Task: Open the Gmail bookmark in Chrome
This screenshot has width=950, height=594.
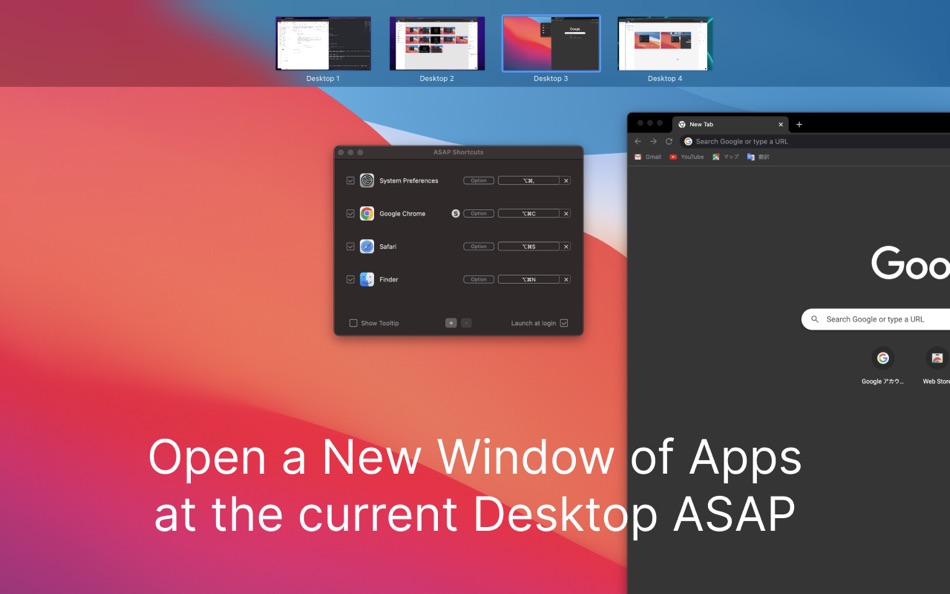Action: pyautogui.click(x=648, y=157)
